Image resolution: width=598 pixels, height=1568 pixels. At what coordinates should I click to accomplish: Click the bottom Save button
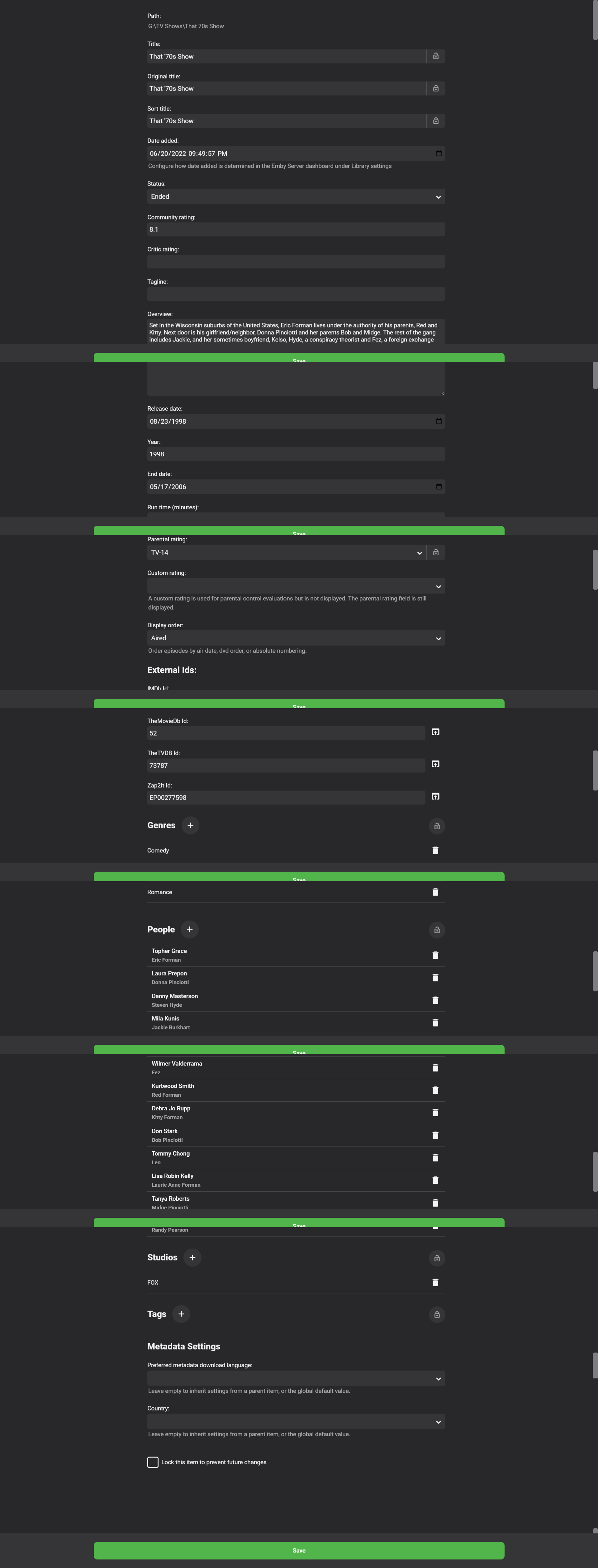point(298,1550)
